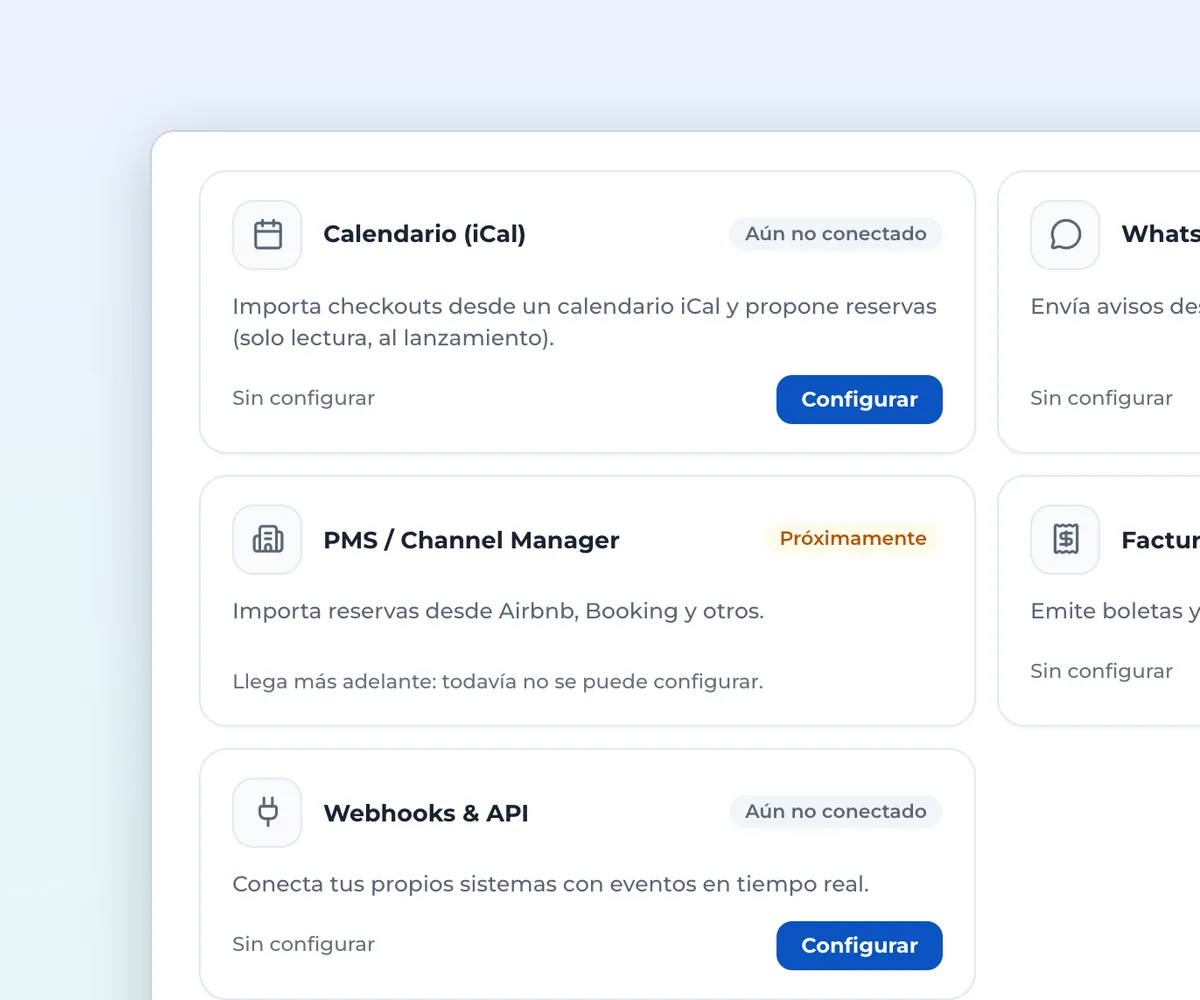Click the receipt dollar icon on the Factura card
This screenshot has width=1200, height=1000.
pyautogui.click(x=1065, y=540)
